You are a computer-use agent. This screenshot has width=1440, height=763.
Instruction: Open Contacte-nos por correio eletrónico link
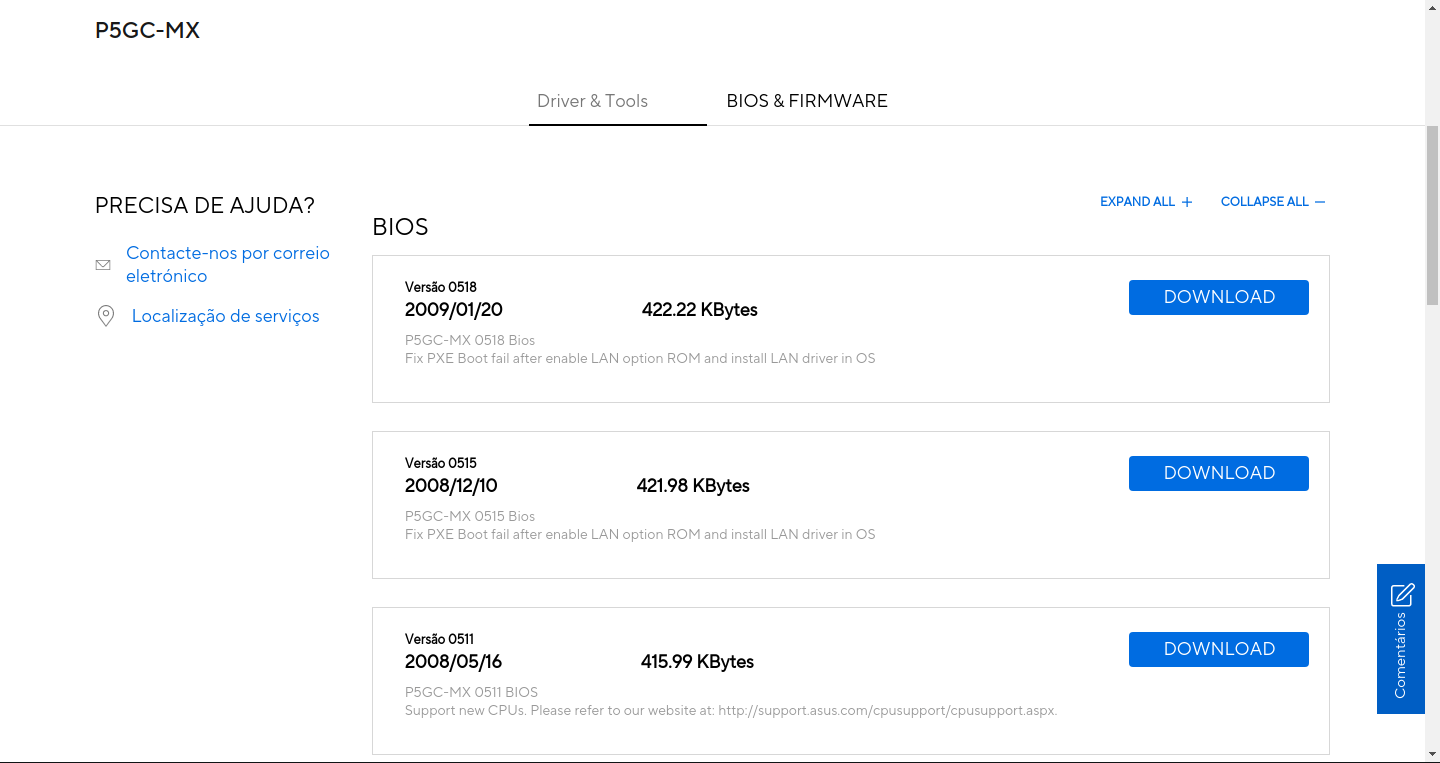click(x=228, y=264)
